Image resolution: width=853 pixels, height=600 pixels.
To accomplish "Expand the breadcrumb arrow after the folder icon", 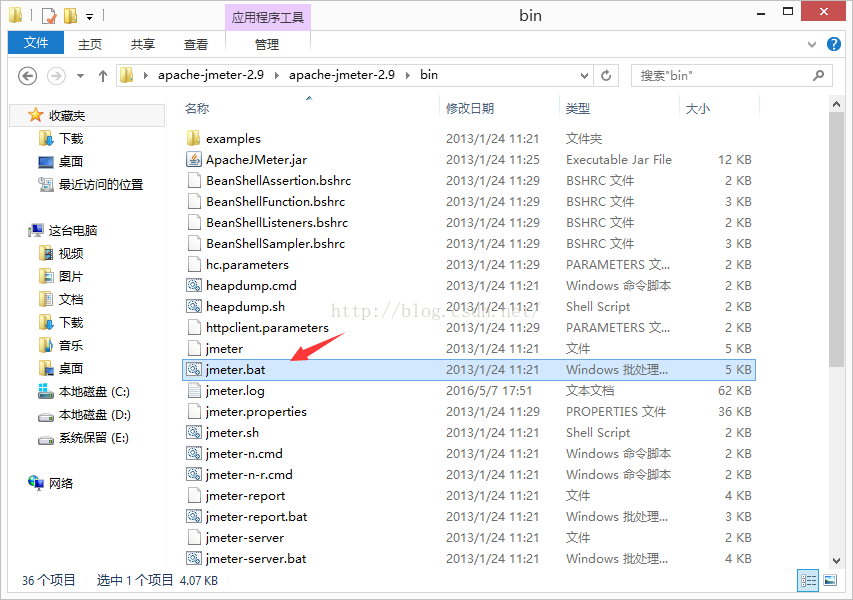I will [x=146, y=75].
